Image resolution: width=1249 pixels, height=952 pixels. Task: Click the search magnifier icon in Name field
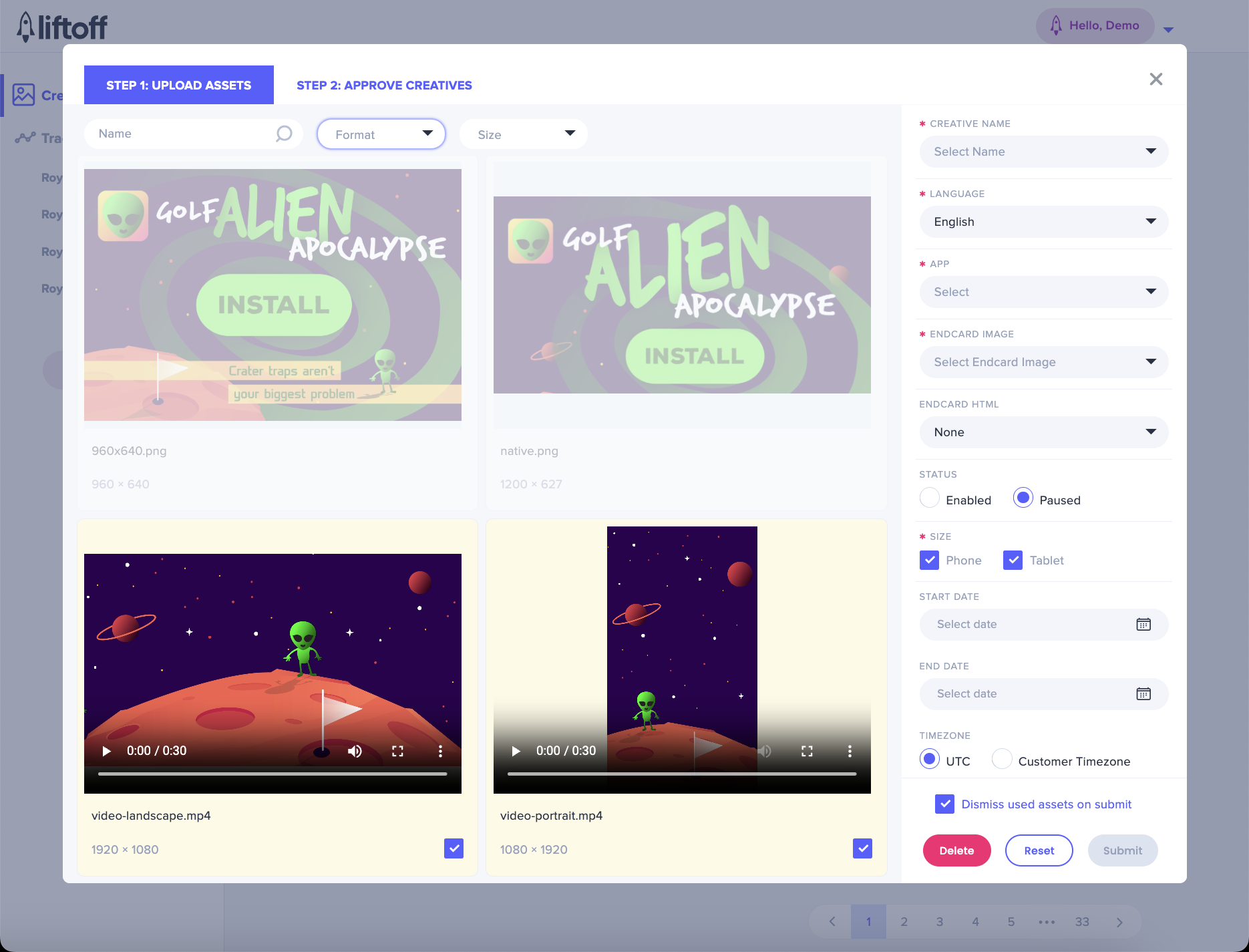pyautogui.click(x=284, y=134)
